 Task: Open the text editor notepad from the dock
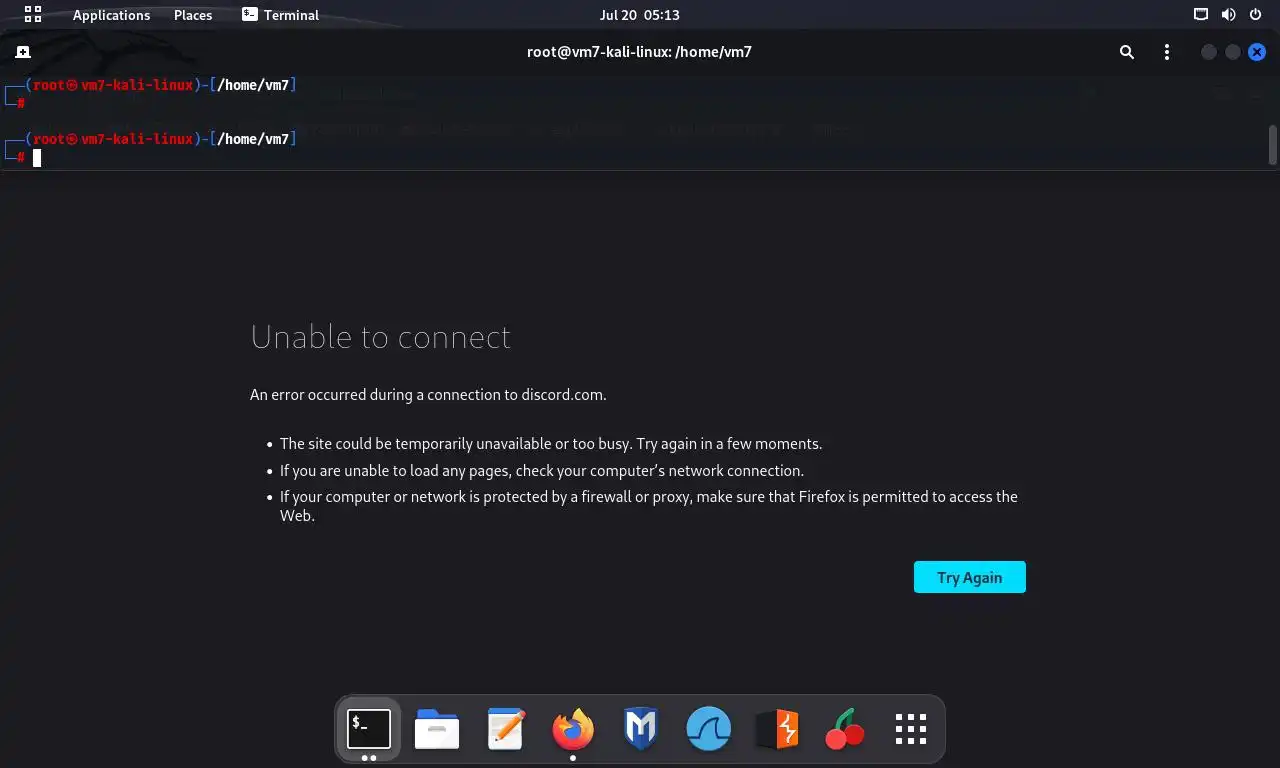[505, 729]
